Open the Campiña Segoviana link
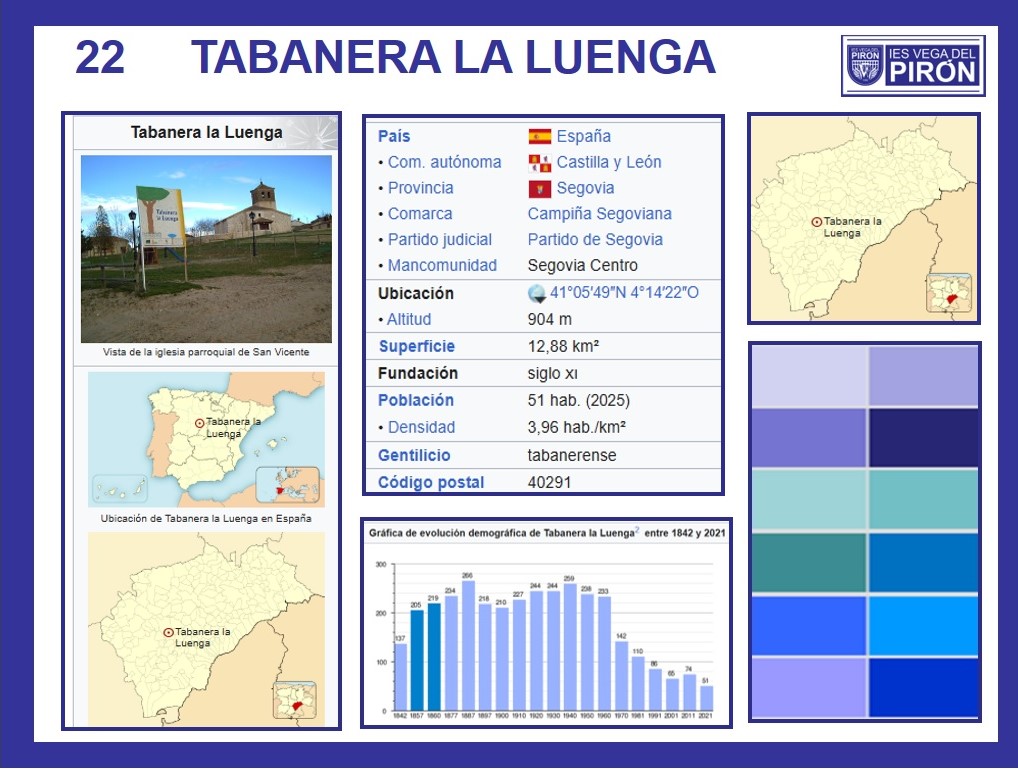 click(599, 214)
